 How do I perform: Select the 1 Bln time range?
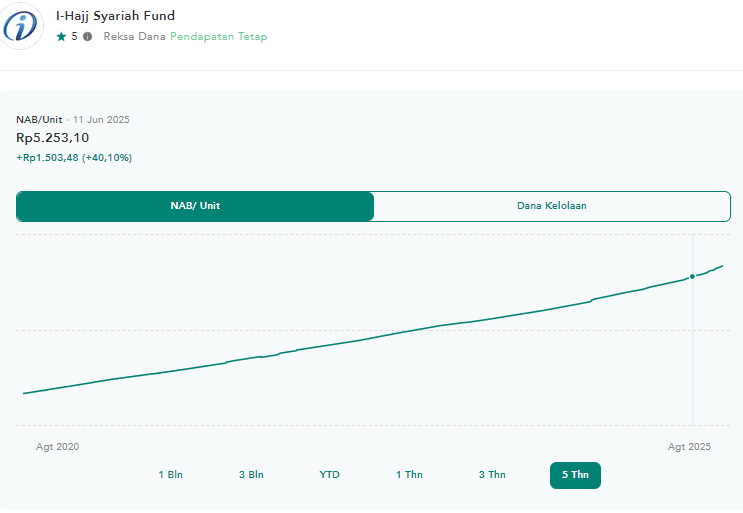pyautogui.click(x=171, y=475)
